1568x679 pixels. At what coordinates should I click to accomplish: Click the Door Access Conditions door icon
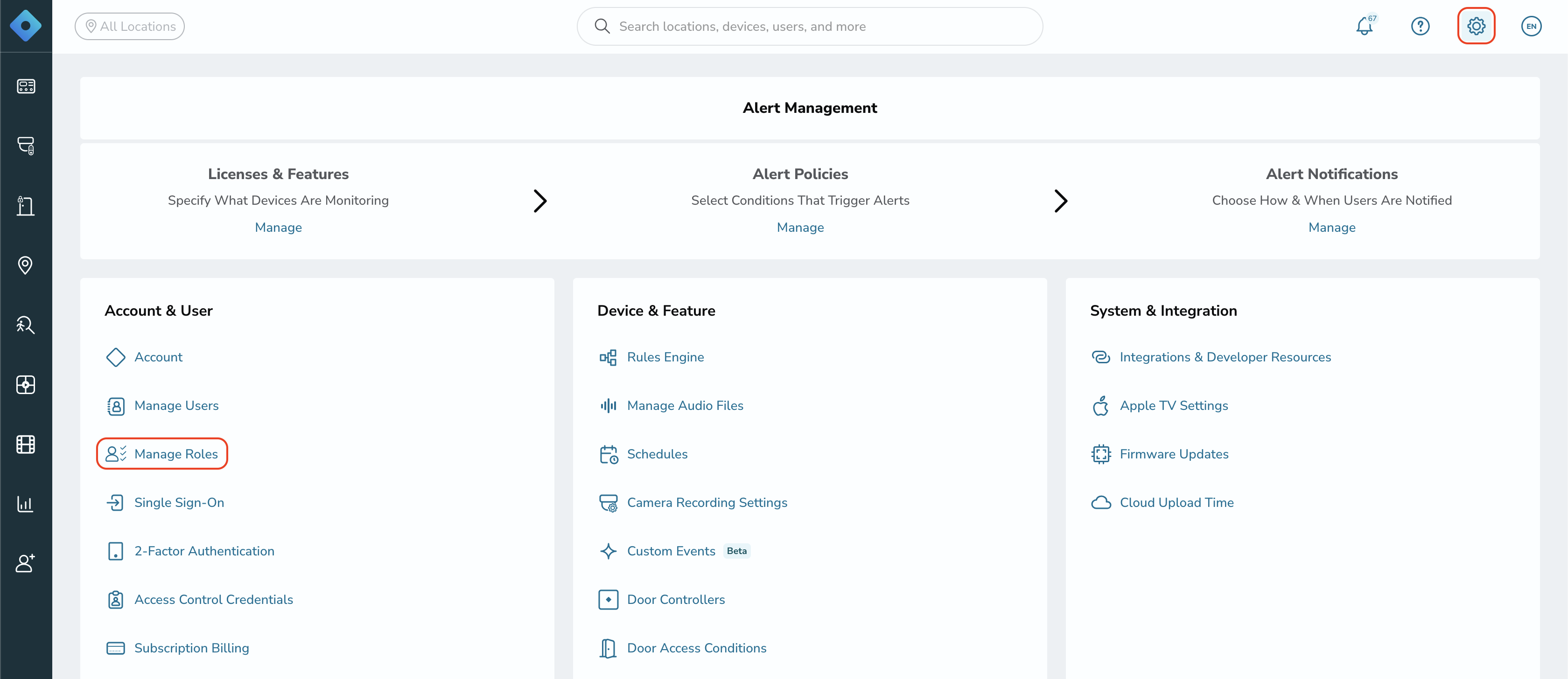click(608, 648)
